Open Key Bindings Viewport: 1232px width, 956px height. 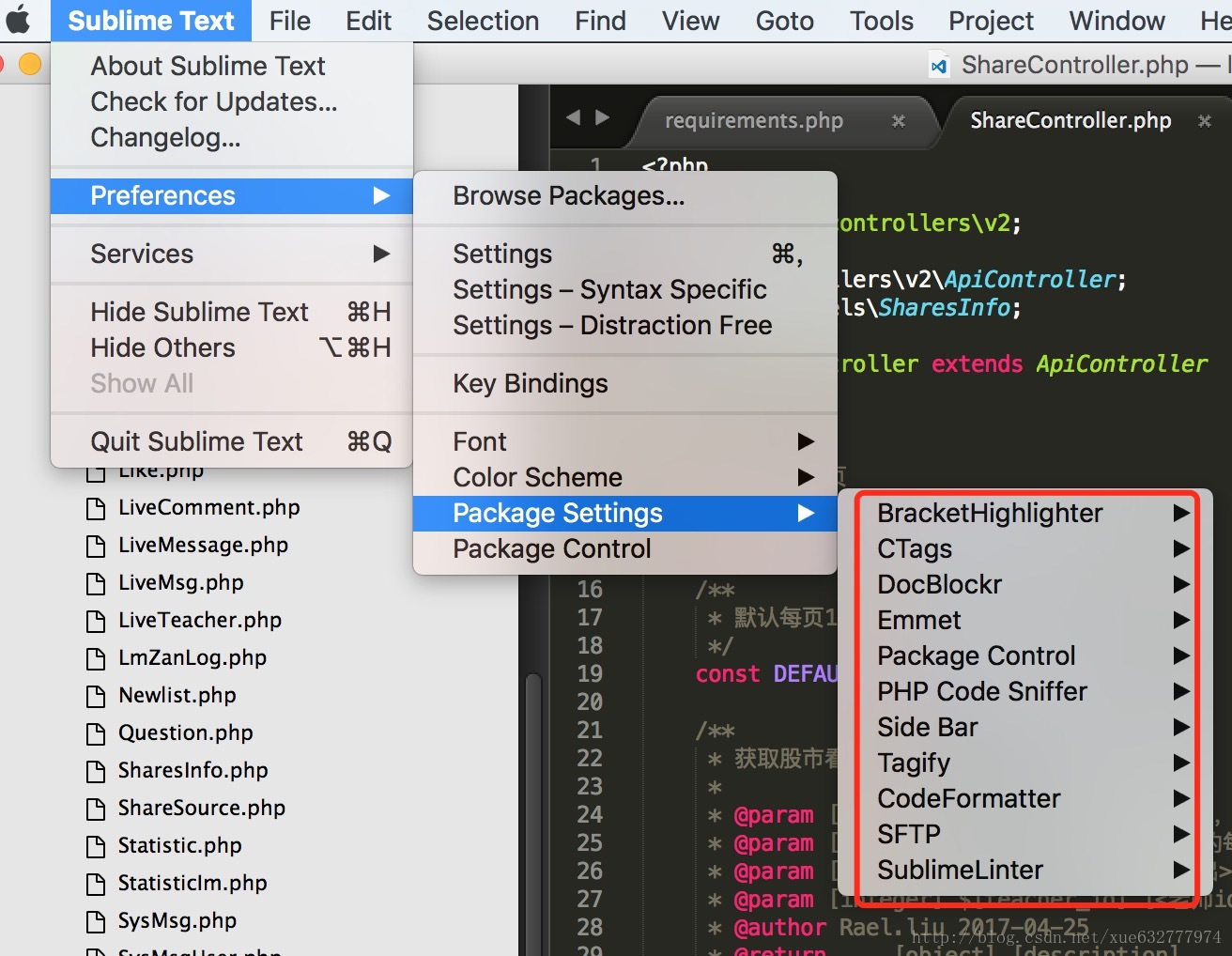[x=624, y=383]
